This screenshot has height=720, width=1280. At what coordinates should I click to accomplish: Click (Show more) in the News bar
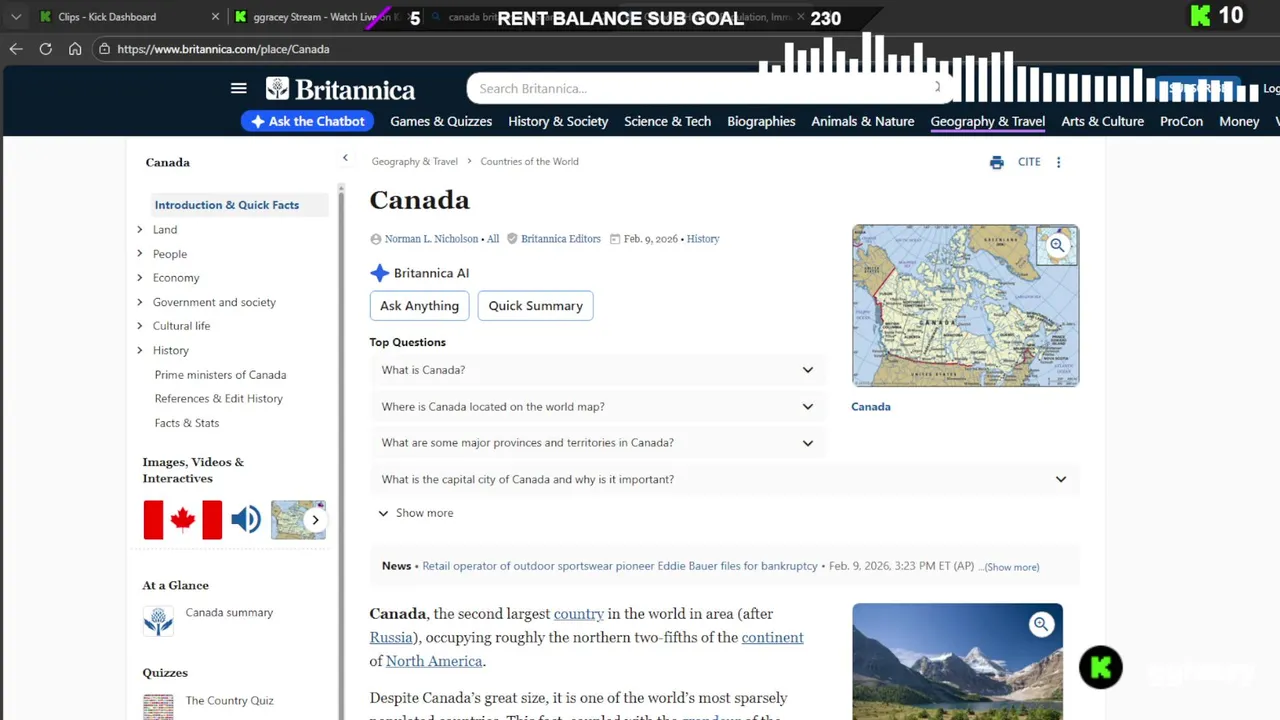pyautogui.click(x=1011, y=567)
